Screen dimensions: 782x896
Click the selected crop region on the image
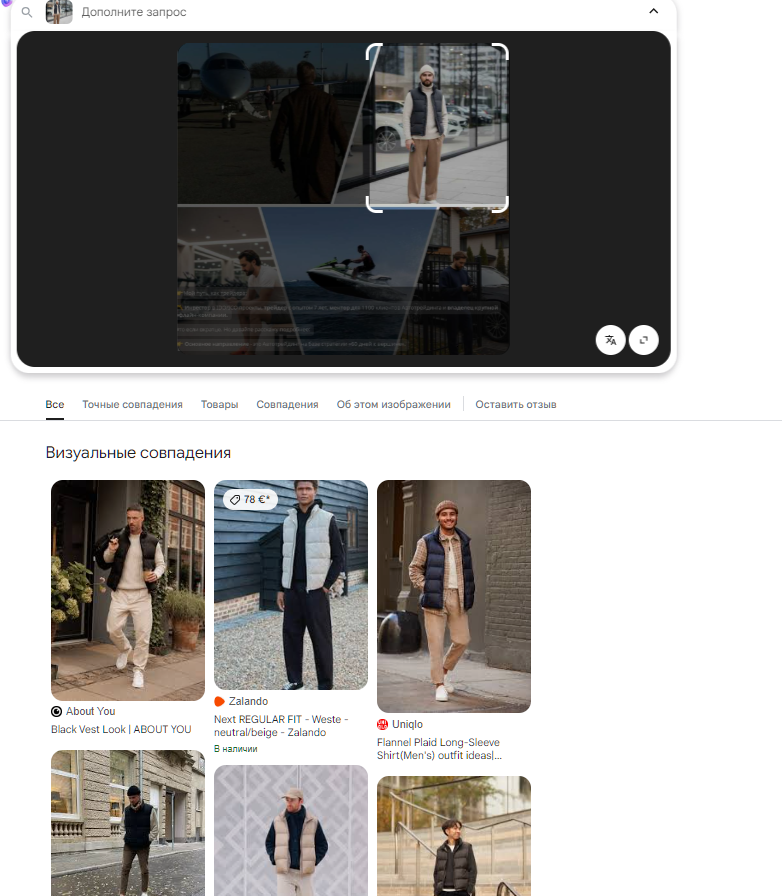(438, 127)
